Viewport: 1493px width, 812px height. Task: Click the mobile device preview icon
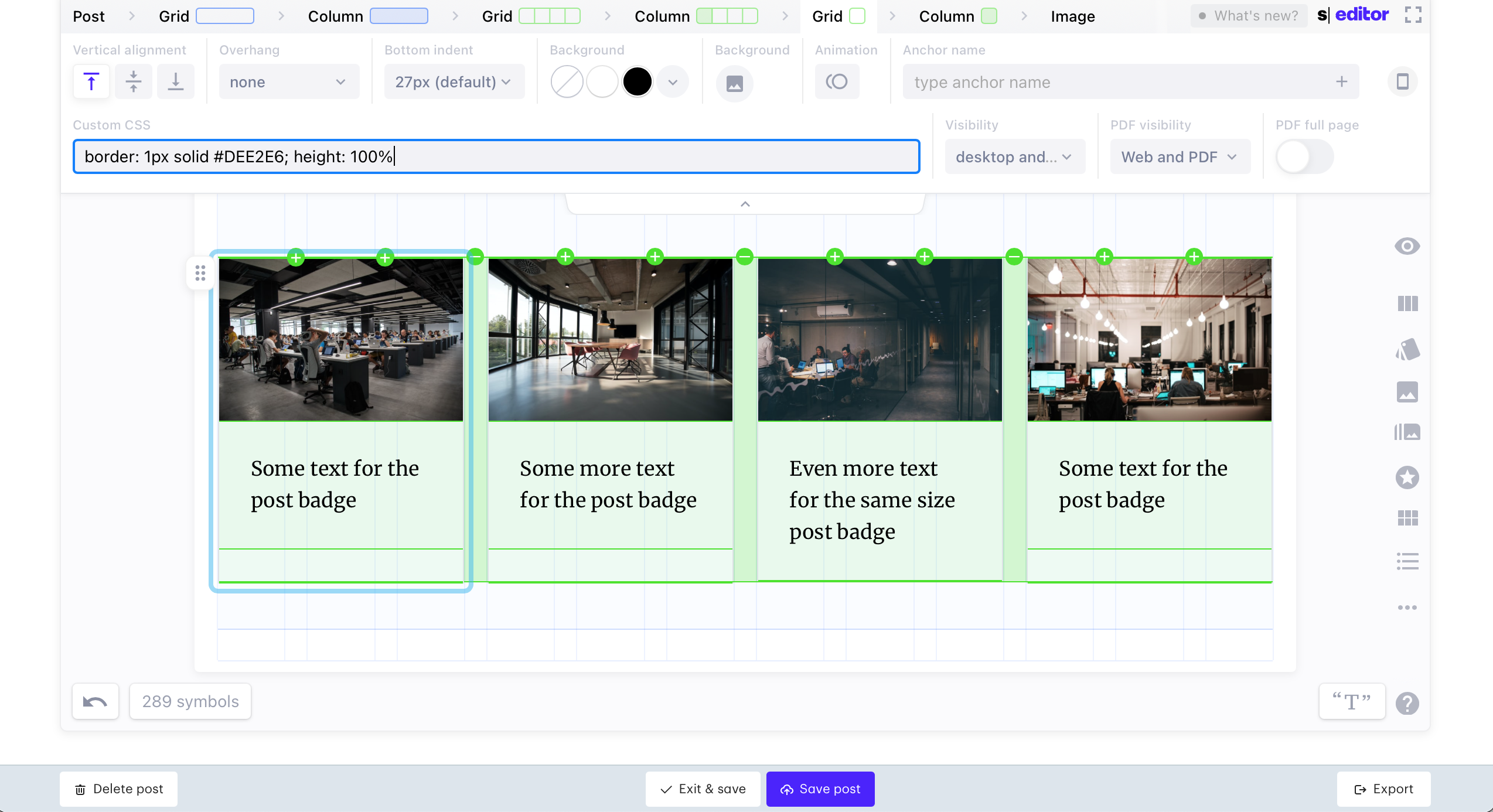(x=1402, y=82)
